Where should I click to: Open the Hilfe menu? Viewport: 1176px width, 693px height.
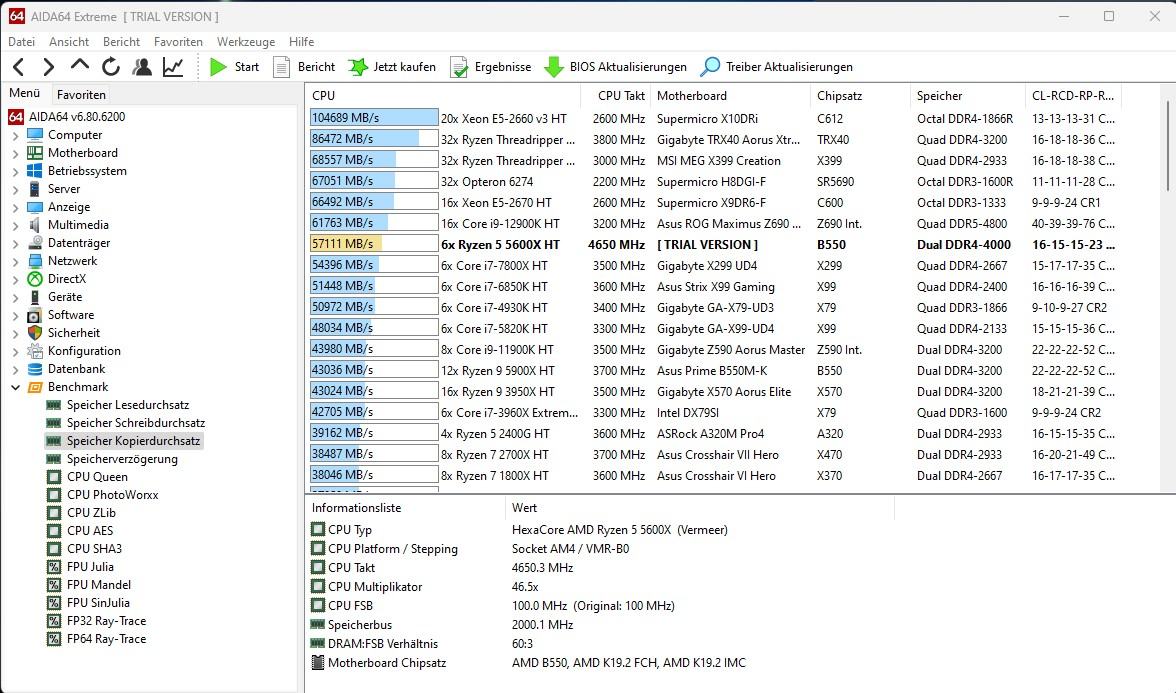point(302,42)
